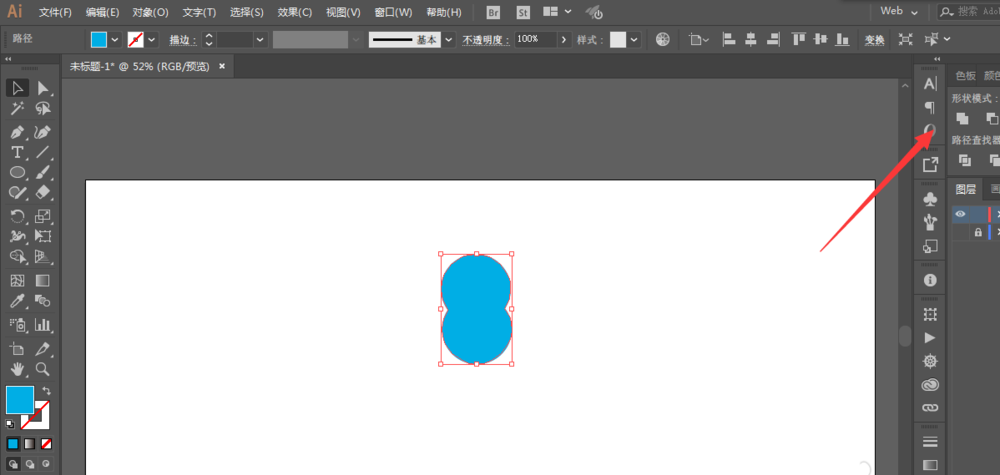Click horizontal align right icon
The width and height of the screenshot is (1000, 475).
tap(774, 40)
